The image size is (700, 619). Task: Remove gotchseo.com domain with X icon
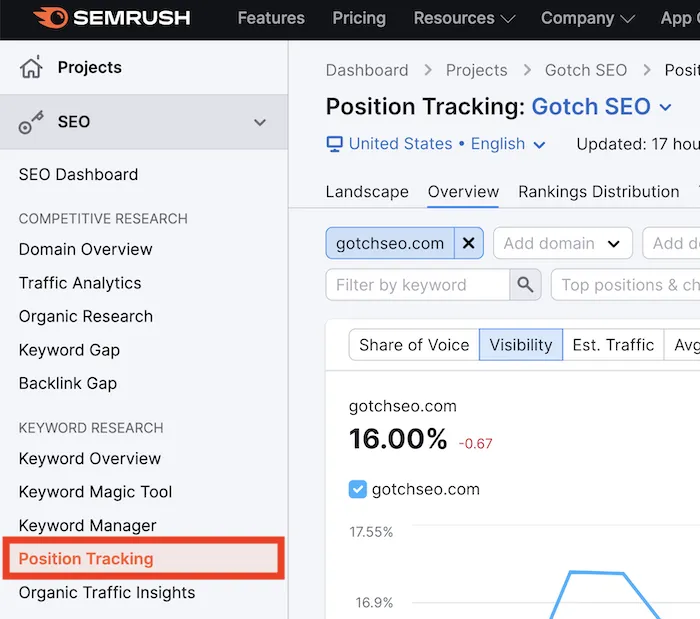point(469,243)
